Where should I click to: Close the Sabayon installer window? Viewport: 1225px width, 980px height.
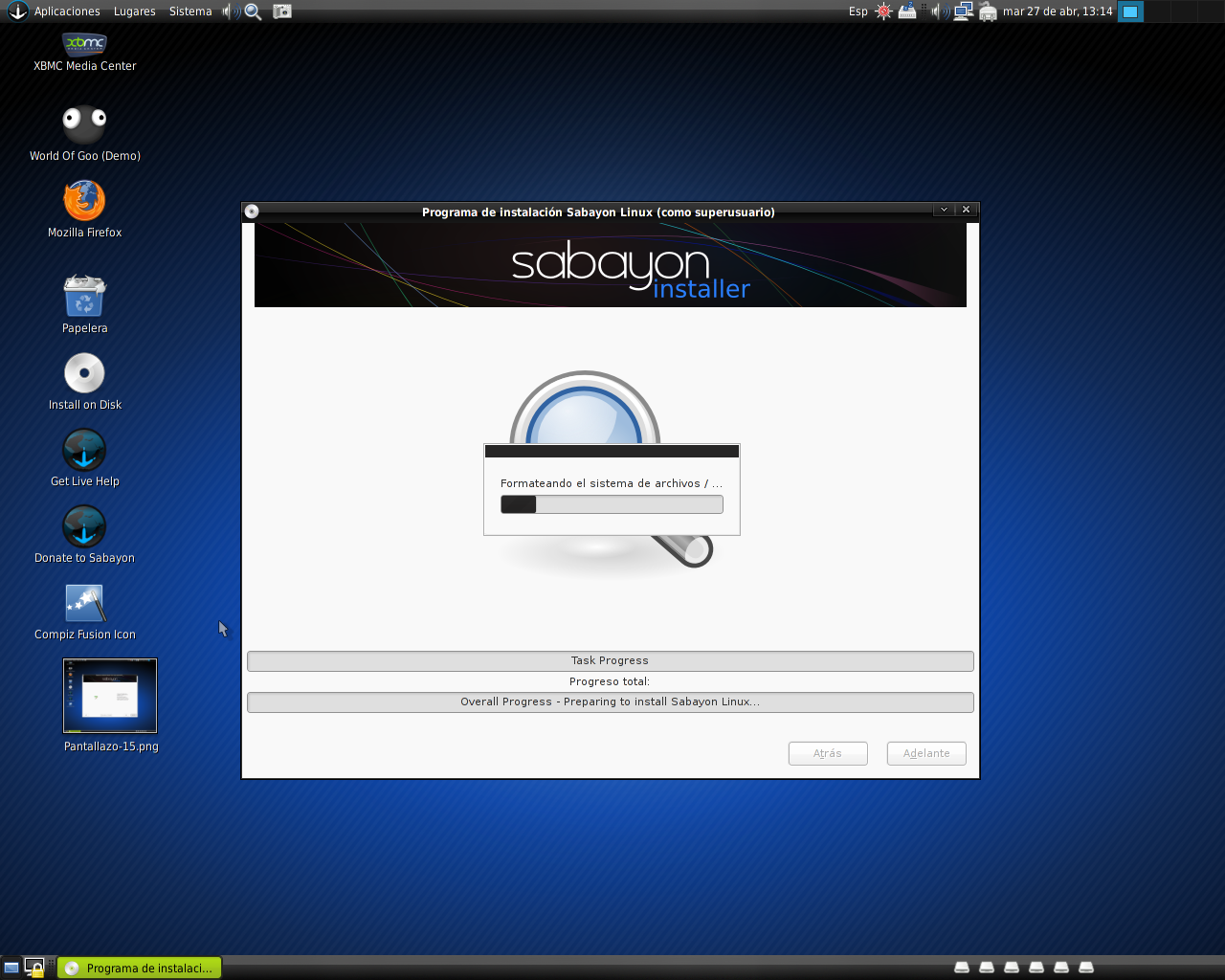pos(967,210)
